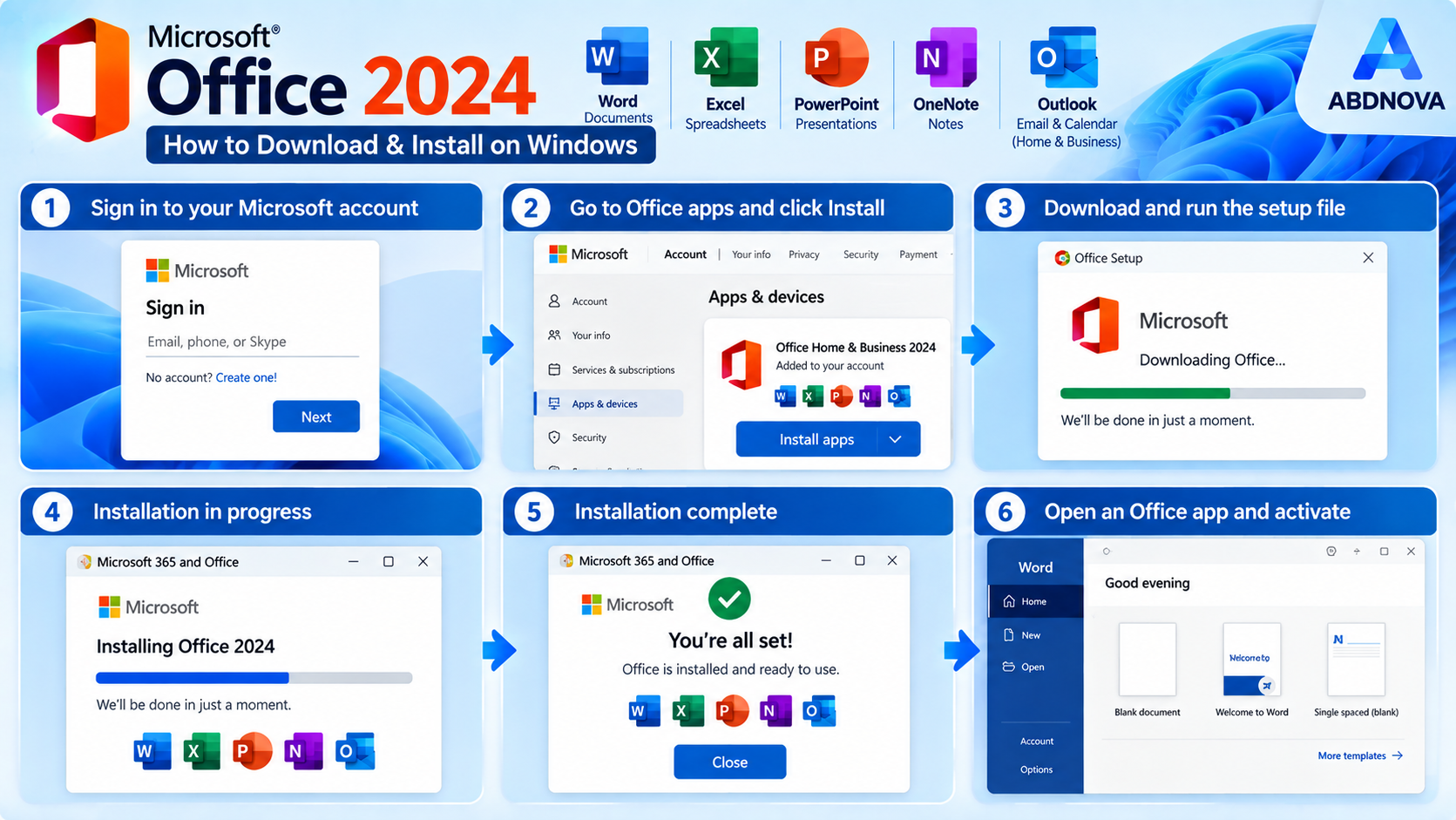Click the OneNote icon in the header
This screenshot has width=1456, height=820.
coord(945,57)
